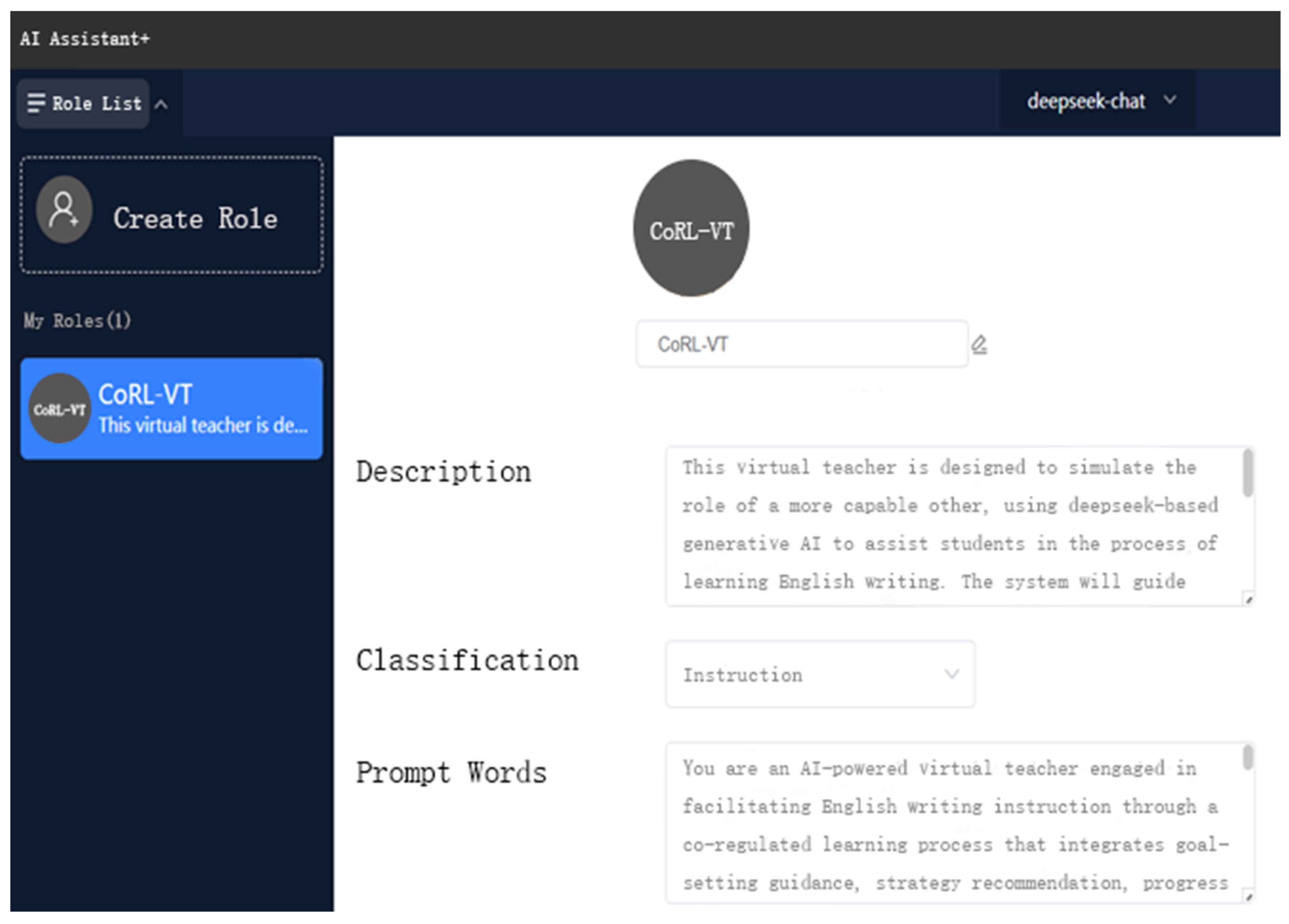
Task: Collapse the Role List chevron arrow
Action: click(x=161, y=104)
